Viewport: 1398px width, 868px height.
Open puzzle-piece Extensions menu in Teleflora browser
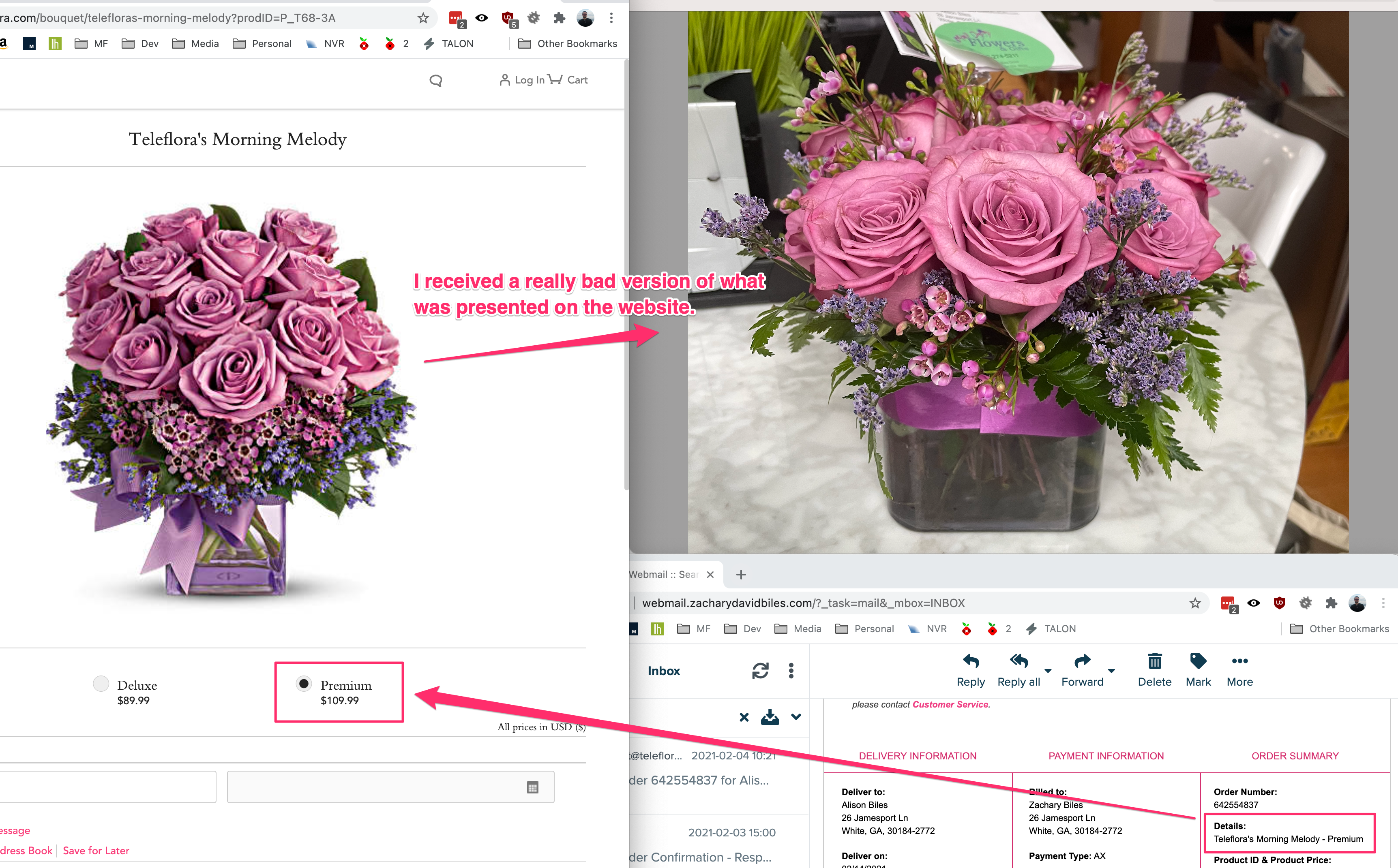(x=560, y=18)
